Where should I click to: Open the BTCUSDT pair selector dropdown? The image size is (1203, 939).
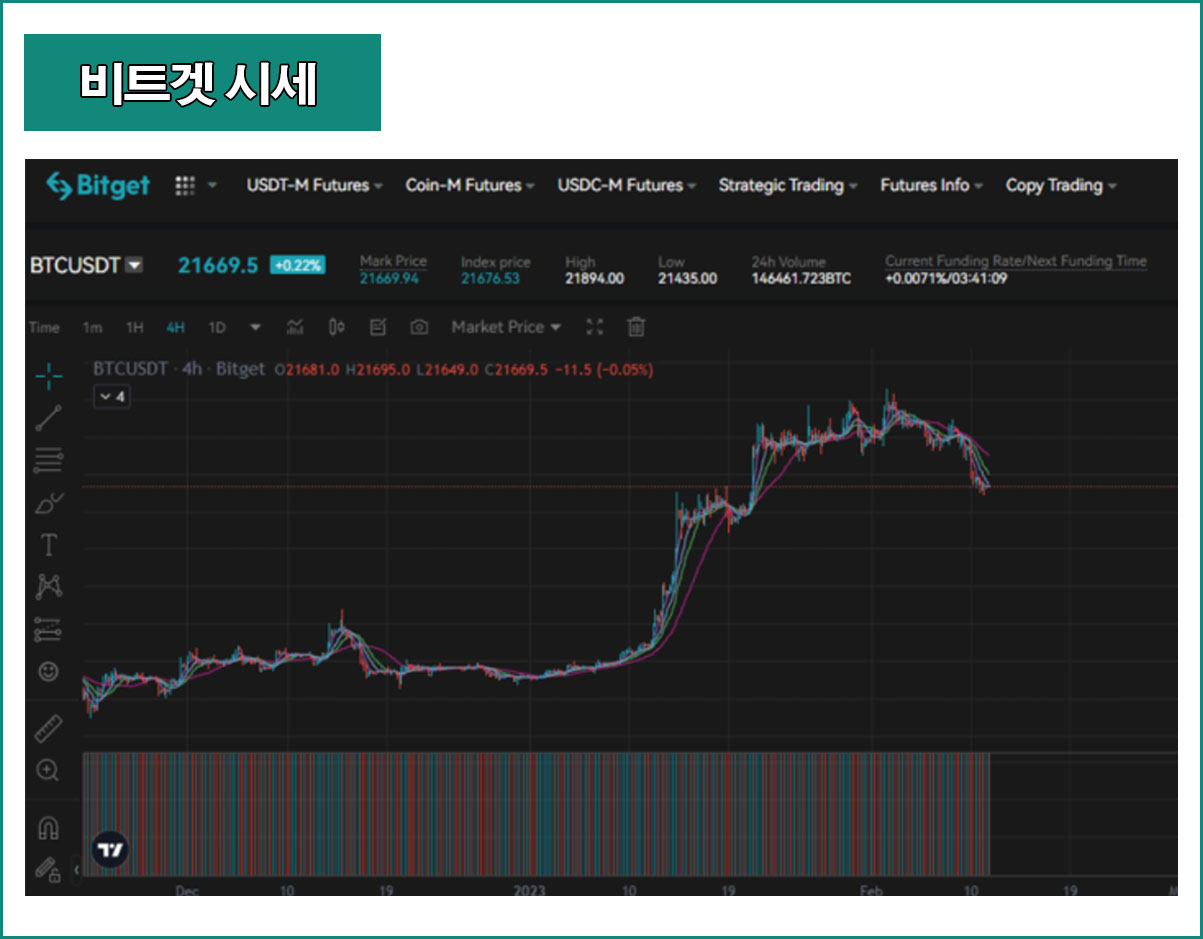(x=134, y=265)
